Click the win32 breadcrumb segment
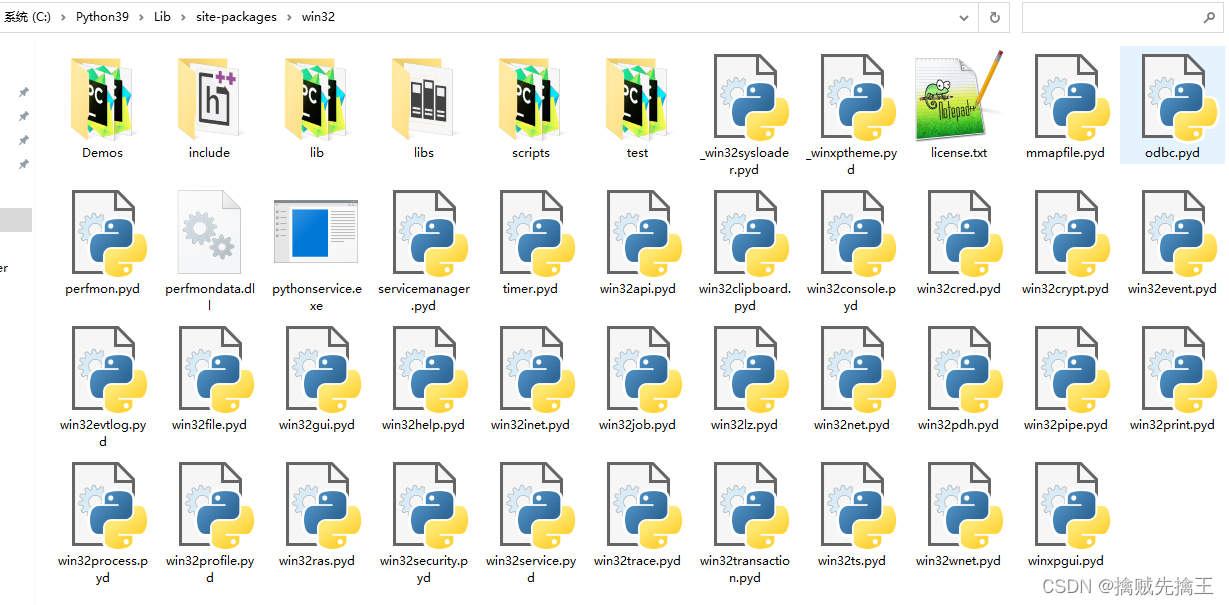Viewport: 1229px width, 605px height. (318, 17)
